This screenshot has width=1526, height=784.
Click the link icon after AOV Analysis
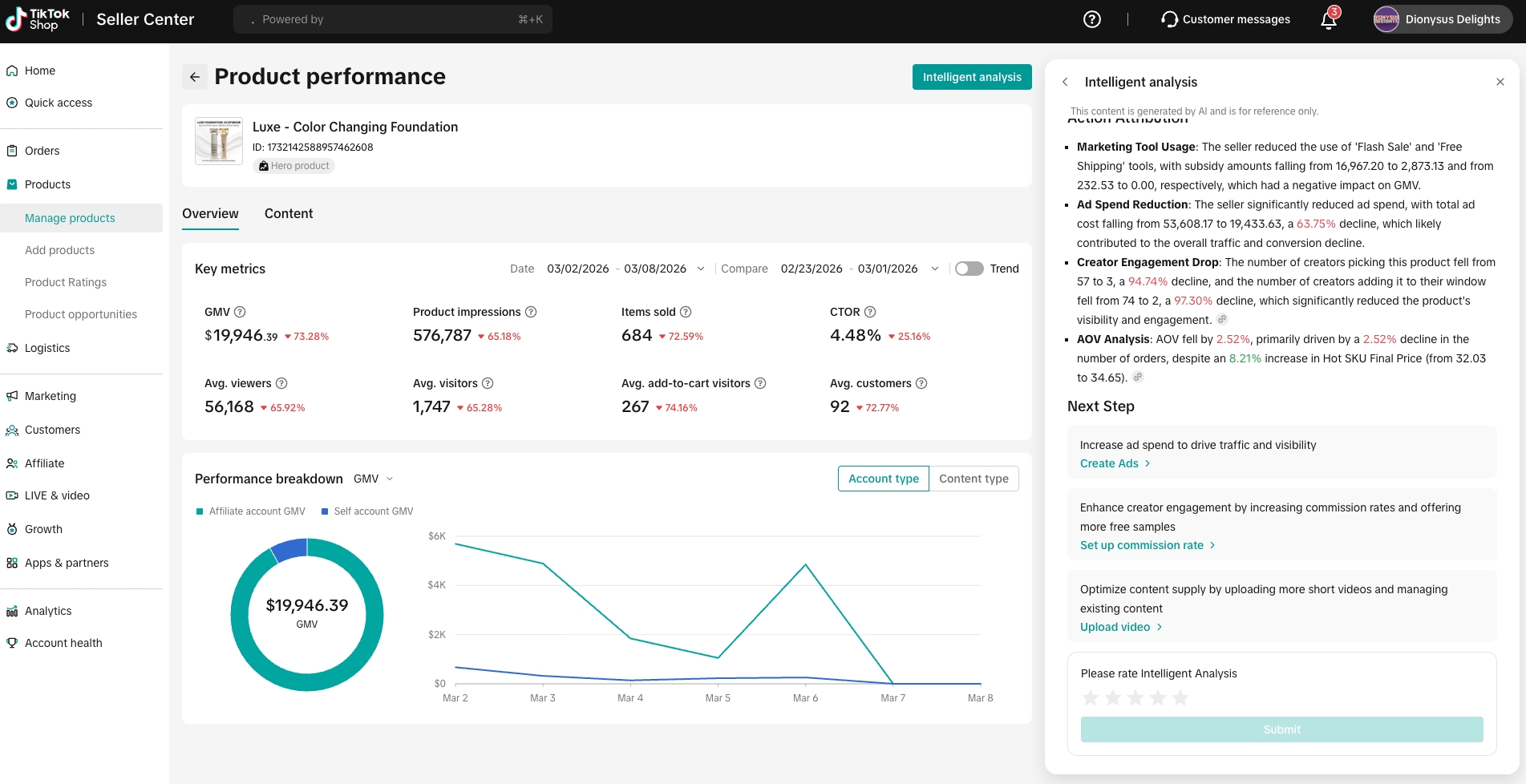tap(1138, 378)
